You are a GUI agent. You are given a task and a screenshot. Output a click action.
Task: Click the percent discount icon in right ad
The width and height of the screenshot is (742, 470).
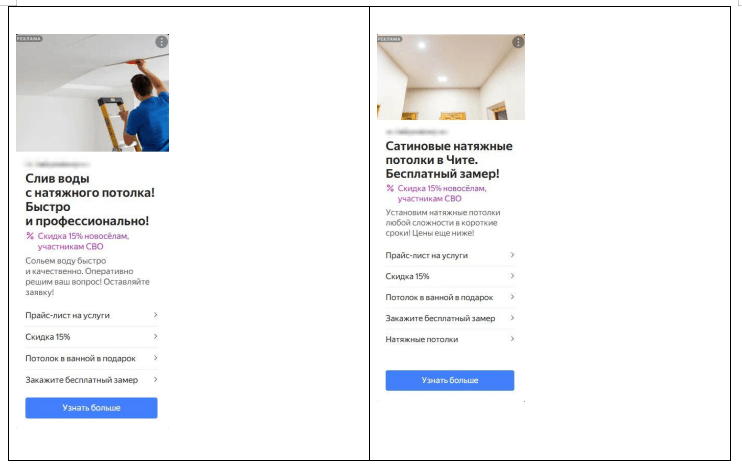pyautogui.click(x=390, y=188)
